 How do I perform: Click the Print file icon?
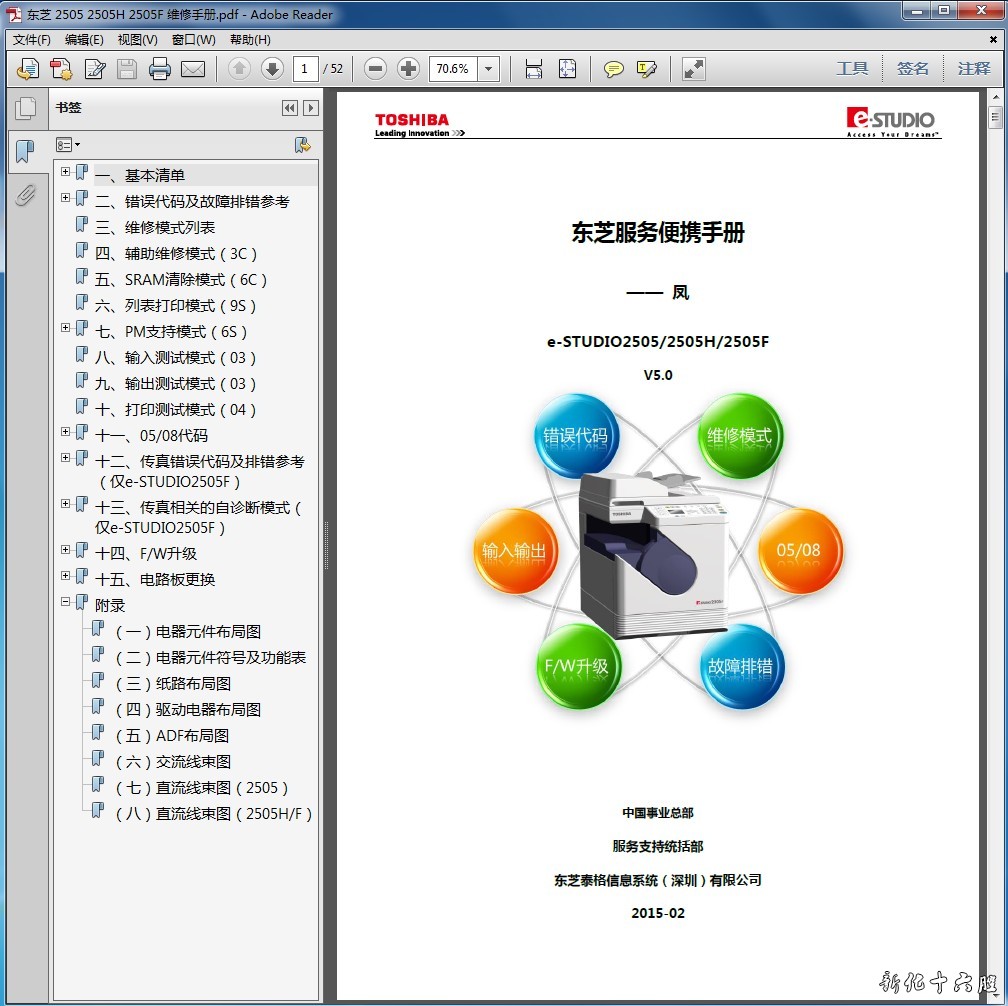160,69
